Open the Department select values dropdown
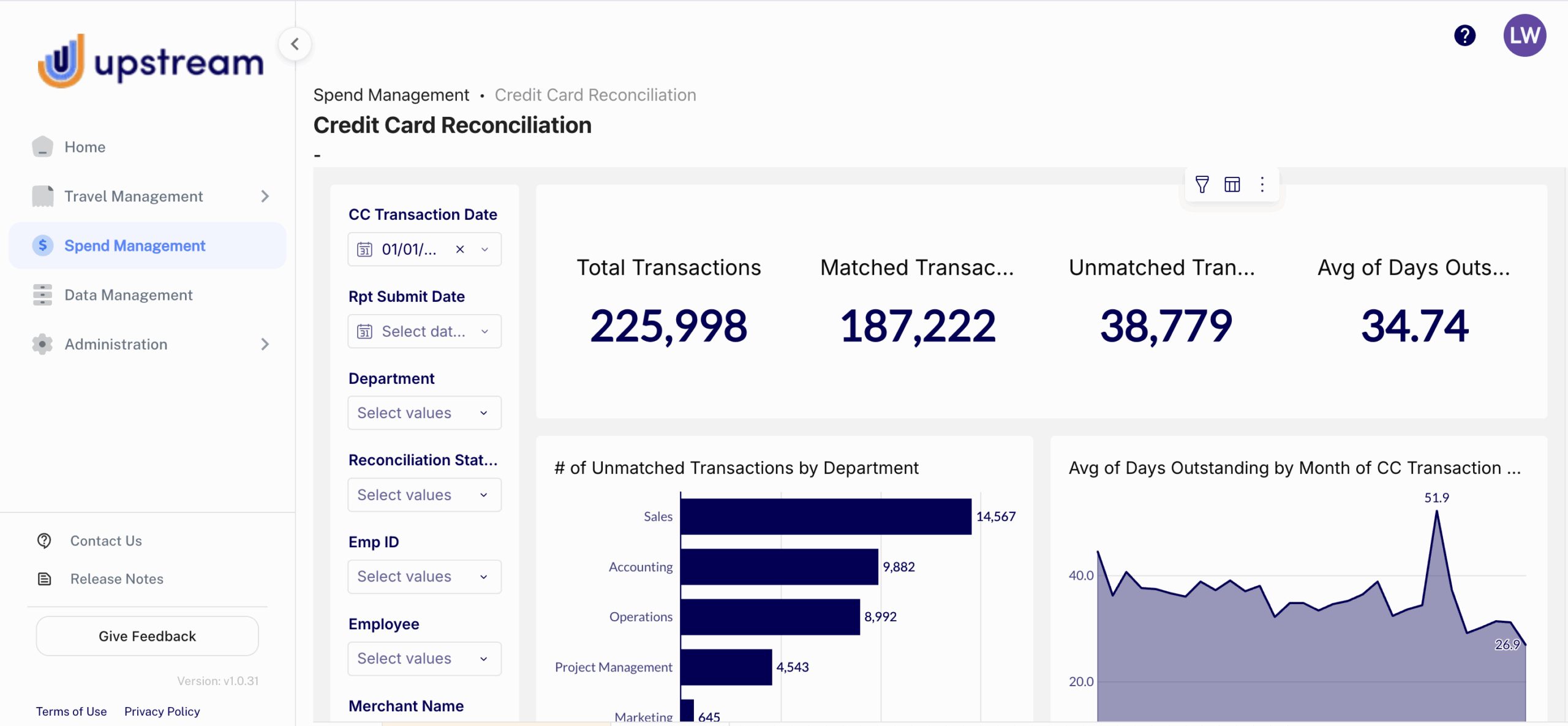 click(x=424, y=413)
